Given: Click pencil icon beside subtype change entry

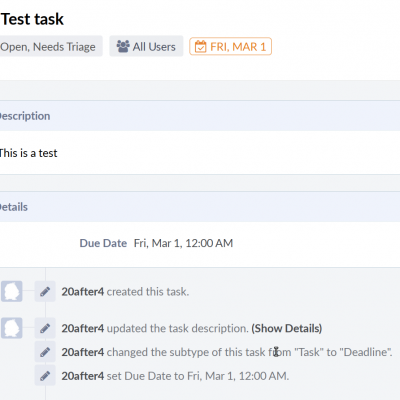Looking at the screenshot, I should [x=45, y=352].
